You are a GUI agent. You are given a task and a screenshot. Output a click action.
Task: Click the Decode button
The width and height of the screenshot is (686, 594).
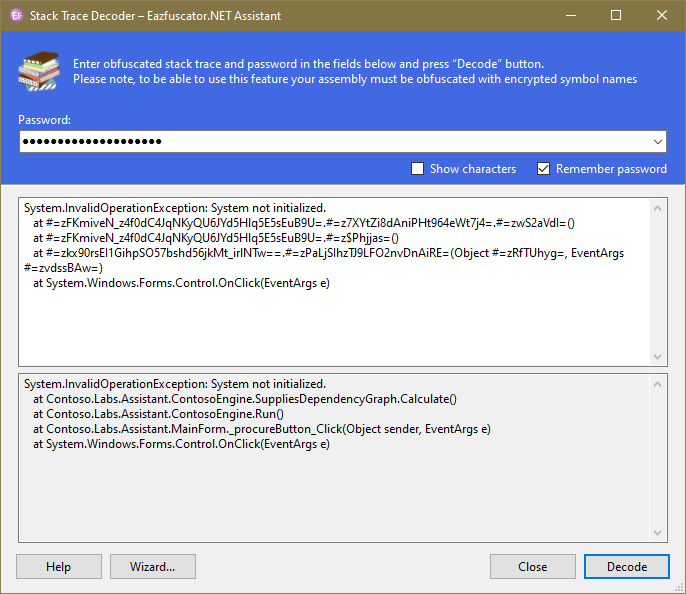click(626, 566)
